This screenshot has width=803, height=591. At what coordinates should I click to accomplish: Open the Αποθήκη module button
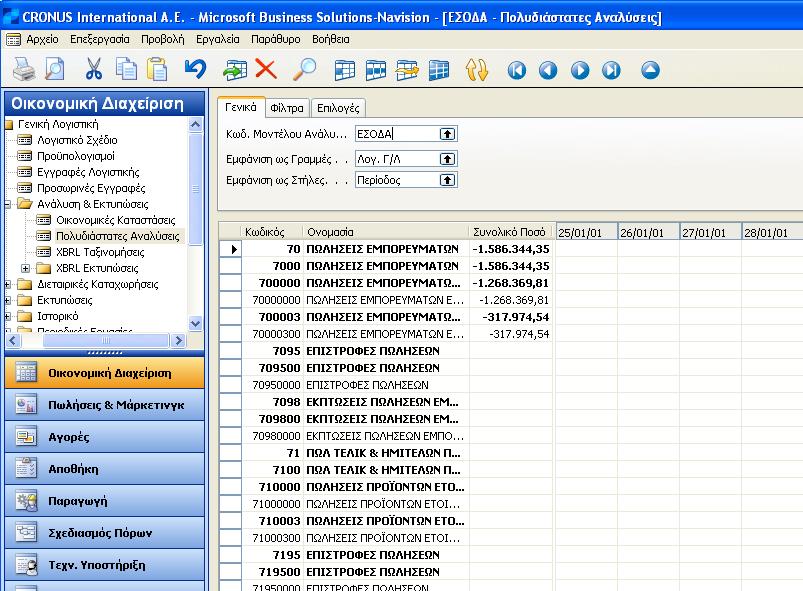click(104, 469)
